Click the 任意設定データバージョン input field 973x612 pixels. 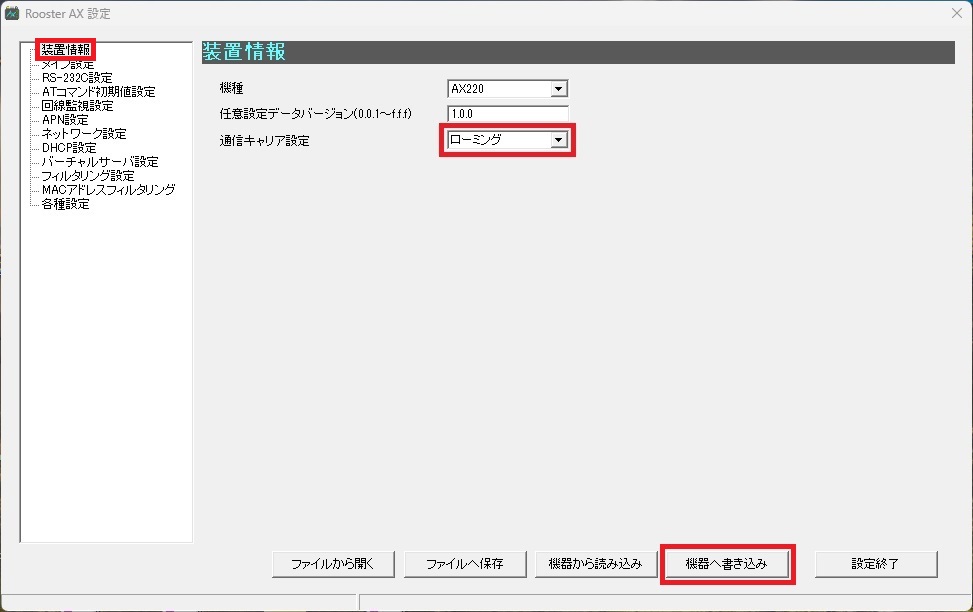[508, 114]
